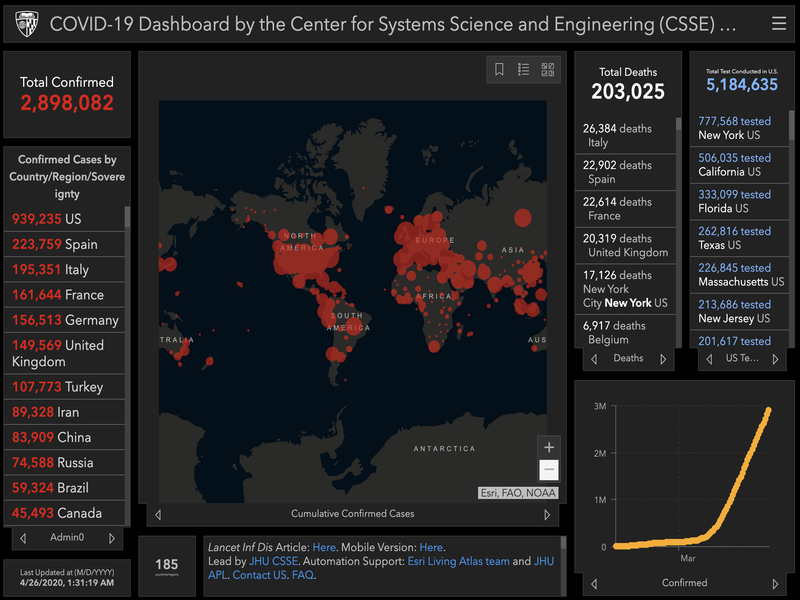Open the Esri Living Atlas team link
Image resolution: width=800 pixels, height=600 pixels.
pos(459,561)
